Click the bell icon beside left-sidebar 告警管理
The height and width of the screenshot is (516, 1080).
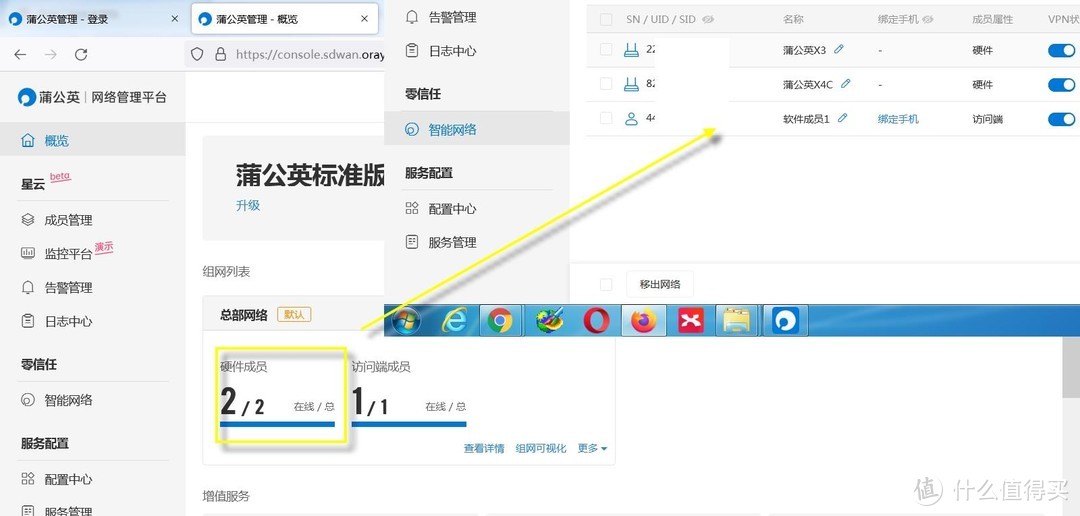[x=28, y=287]
